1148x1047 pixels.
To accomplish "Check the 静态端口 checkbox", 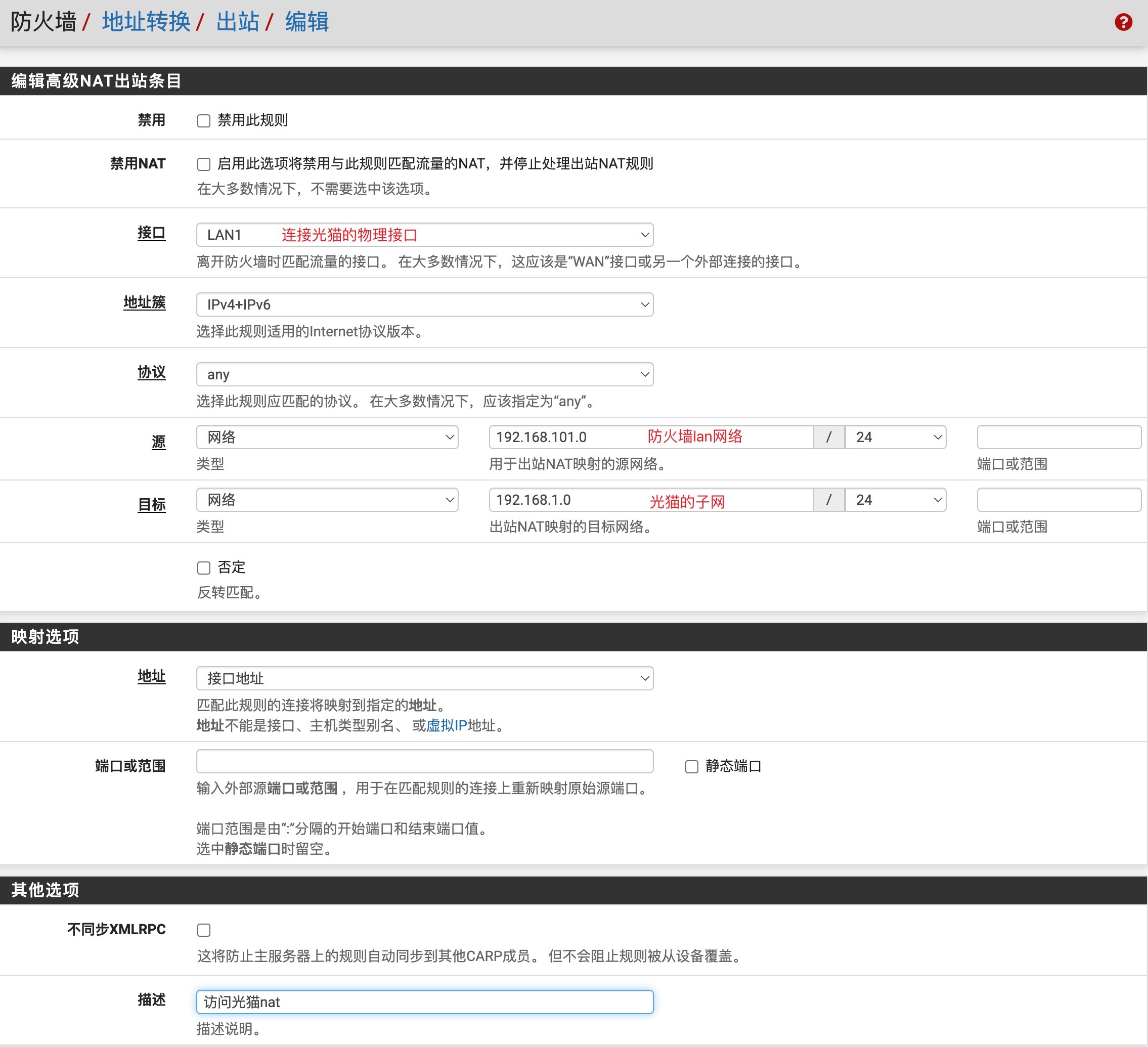I will point(691,767).
